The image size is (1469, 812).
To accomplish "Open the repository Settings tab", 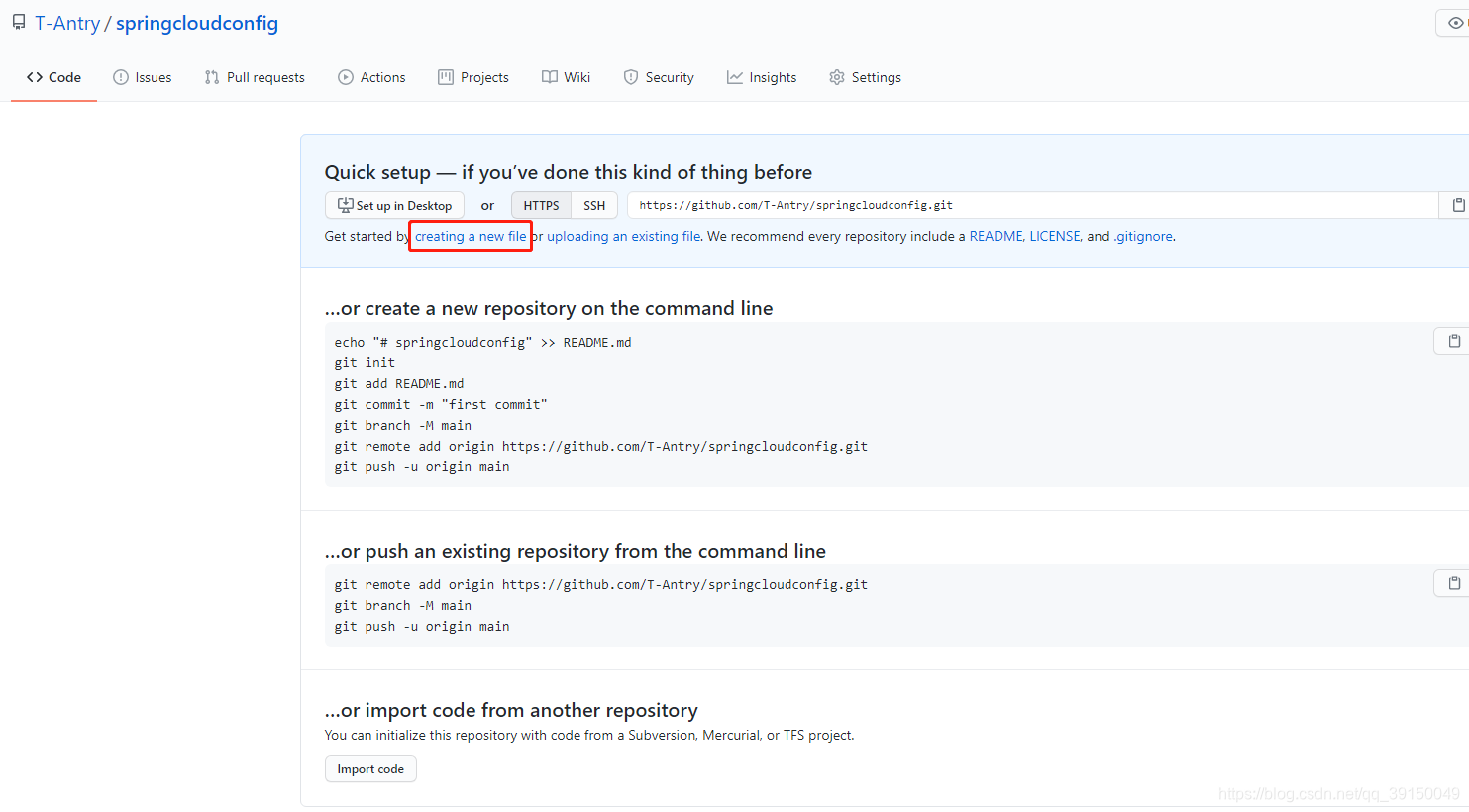I will point(865,77).
